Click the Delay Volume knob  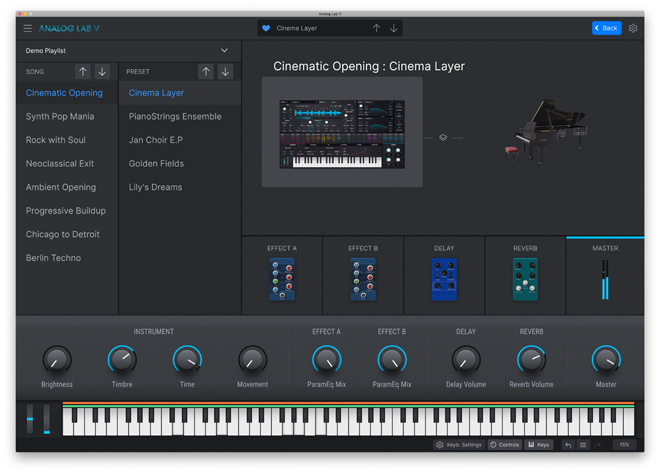point(466,360)
